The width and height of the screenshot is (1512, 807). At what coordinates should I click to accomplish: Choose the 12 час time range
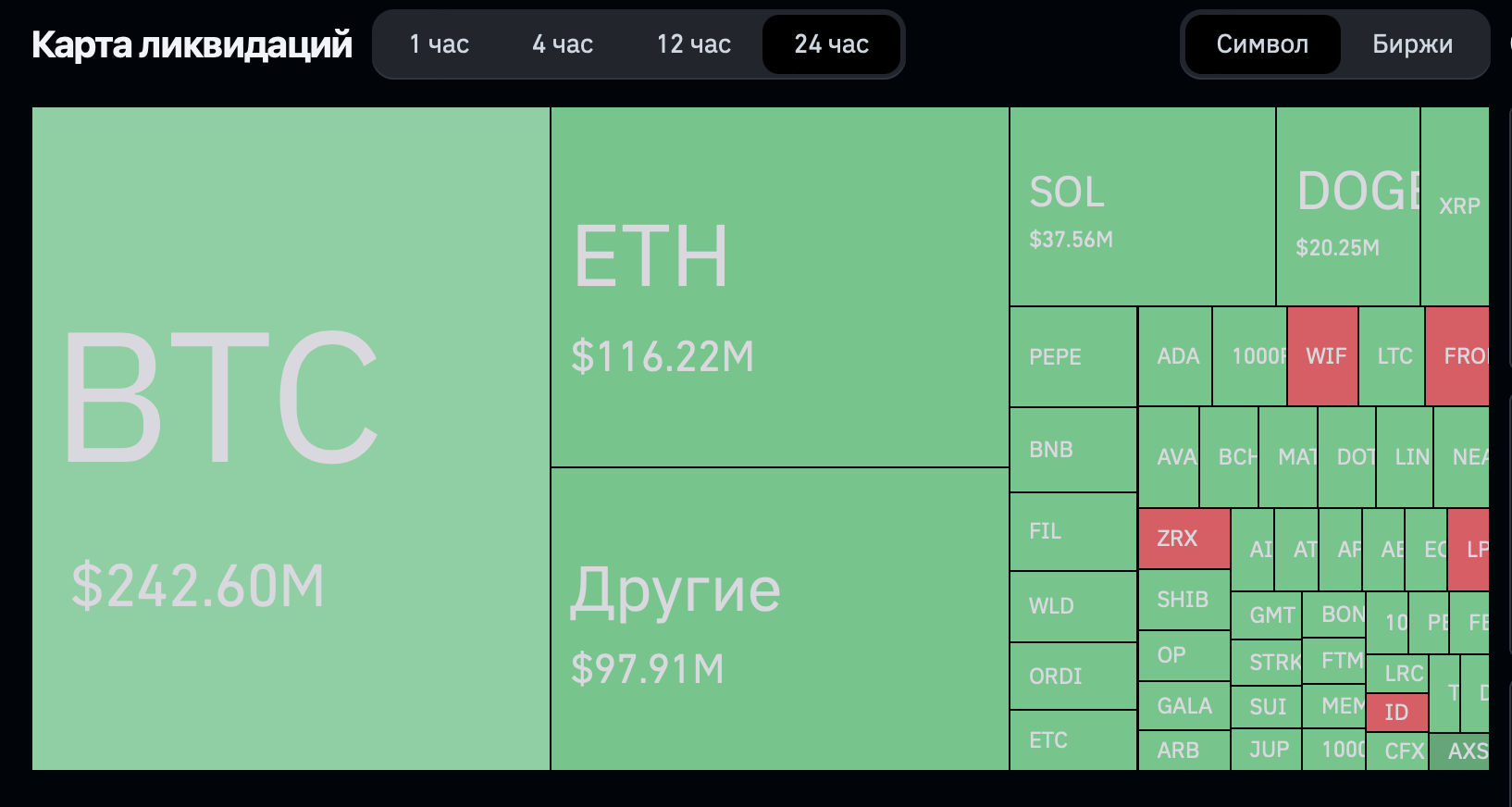[x=694, y=44]
